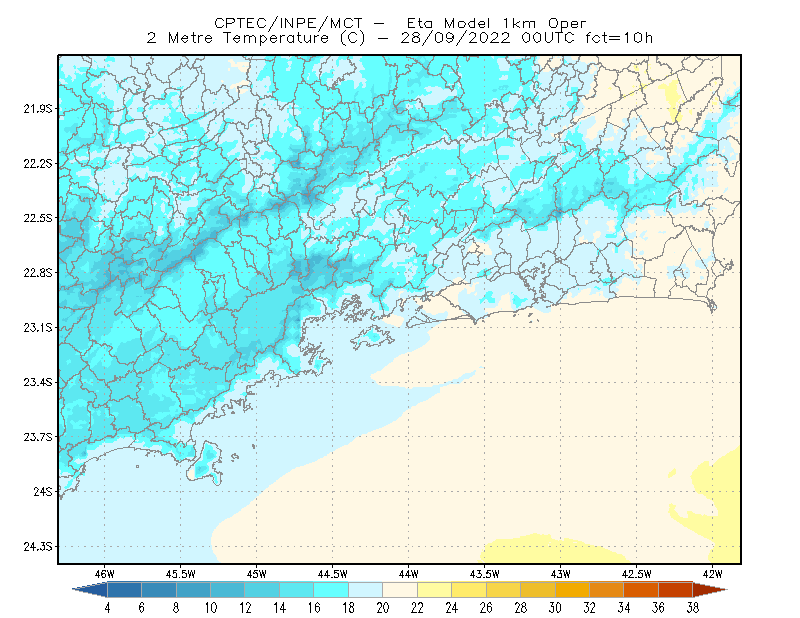Viewport: 800px width, 618px height.
Task: Click the 44W longitude axis label
Action: 408,574
